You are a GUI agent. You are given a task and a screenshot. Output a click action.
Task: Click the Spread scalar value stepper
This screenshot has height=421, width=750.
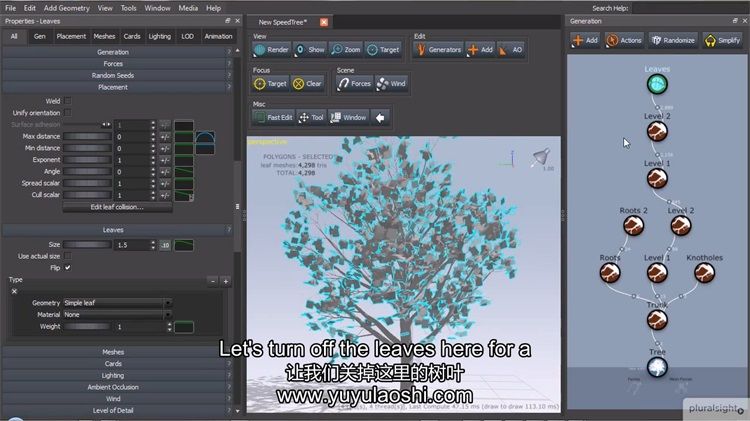(153, 183)
